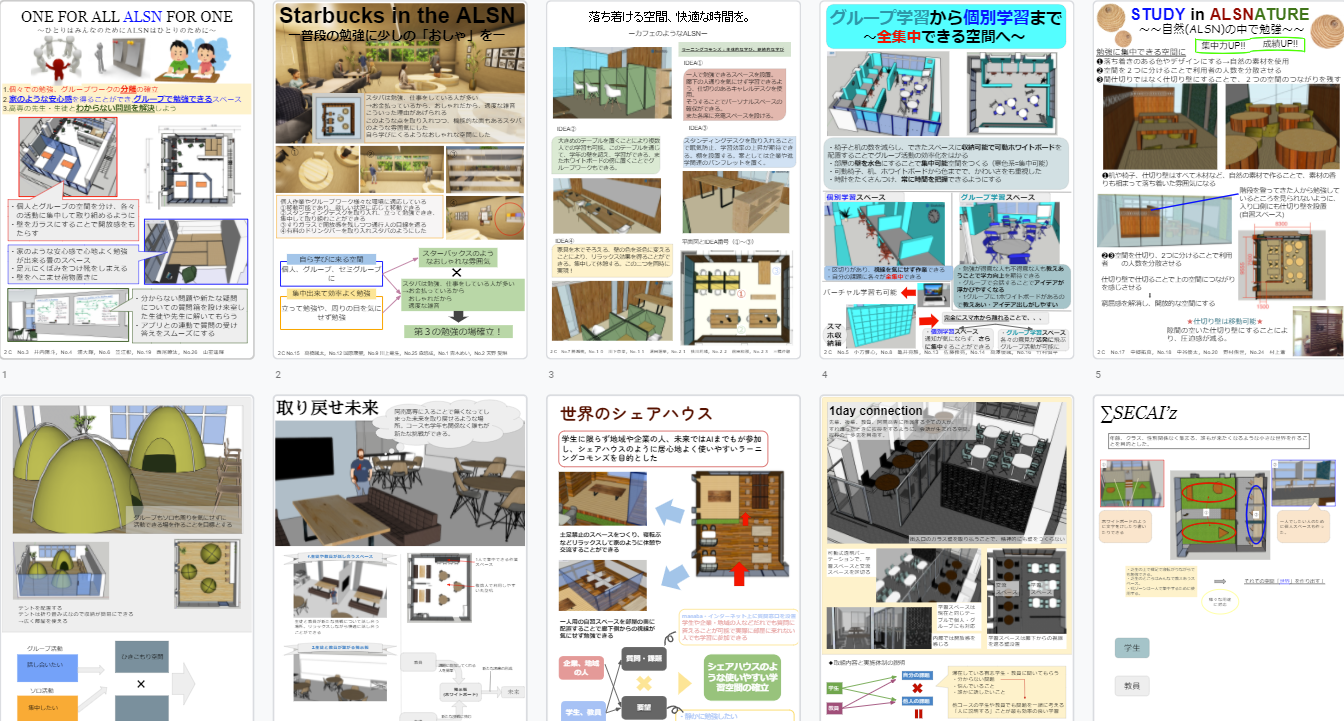This screenshot has height=721, width=1344.
Task: Select the slide showing green dome tents
Action: pos(127,558)
